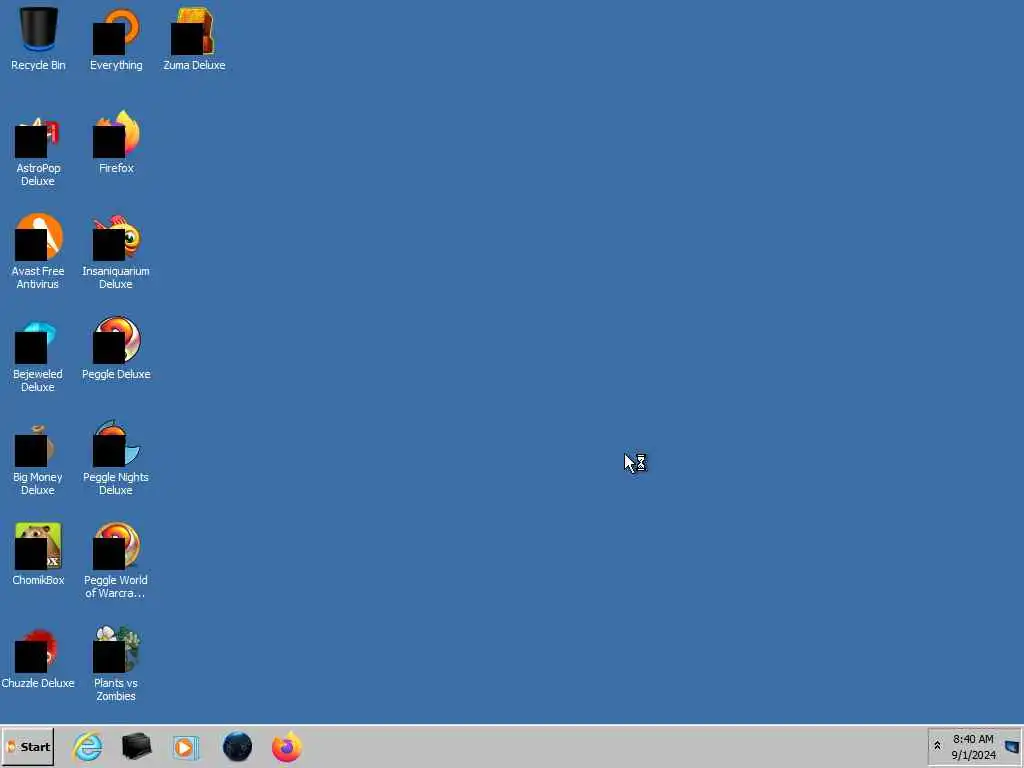The image size is (1024, 768).
Task: Launch Firefox from the taskbar
Action: (287, 746)
